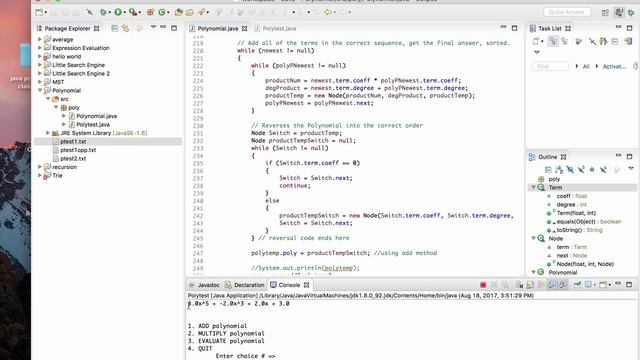Click the New Java Package icon
Screen dimensions: 640x360
click(150, 12)
